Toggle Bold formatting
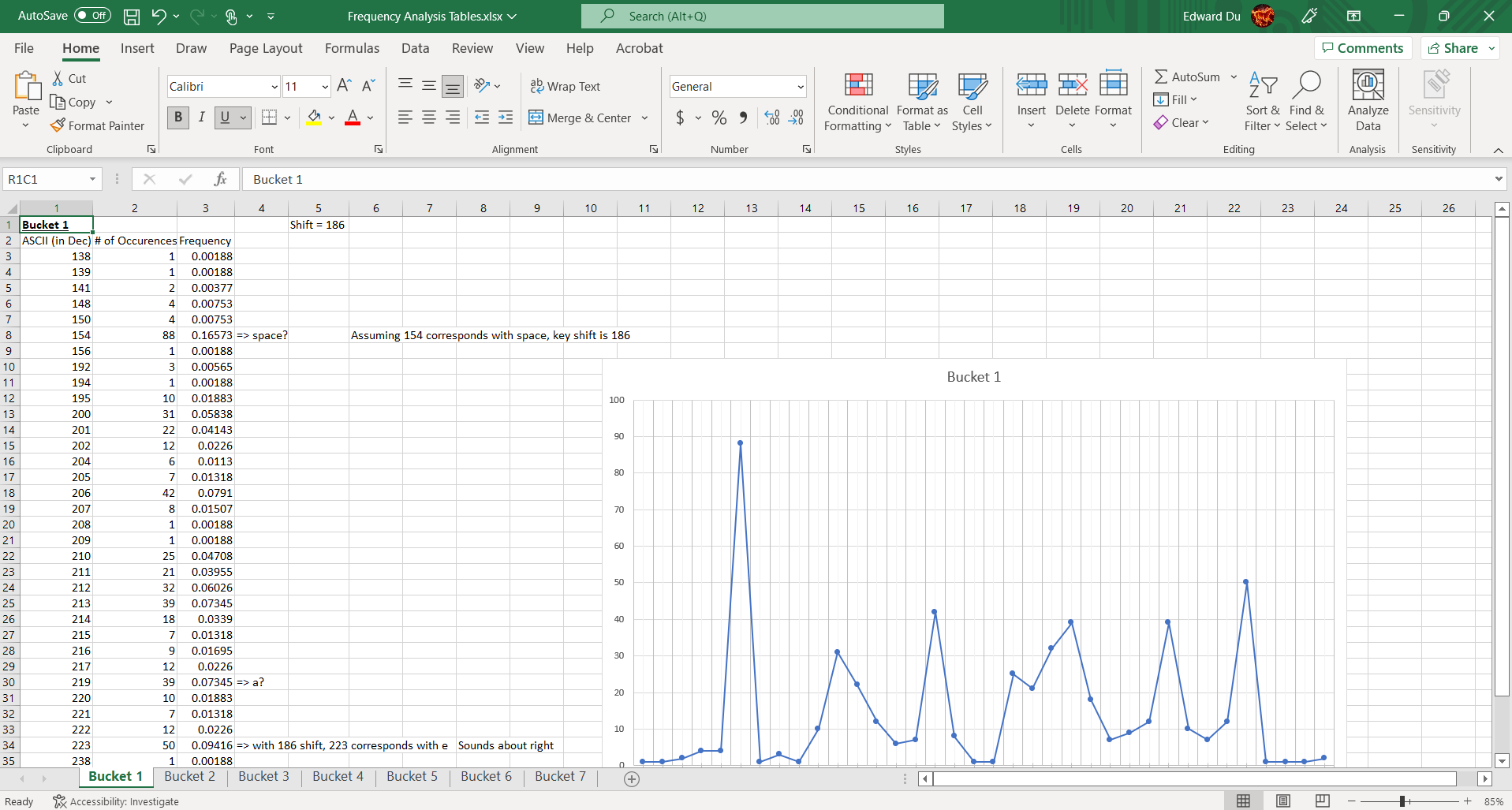This screenshot has height=810, width=1512. pyautogui.click(x=178, y=118)
